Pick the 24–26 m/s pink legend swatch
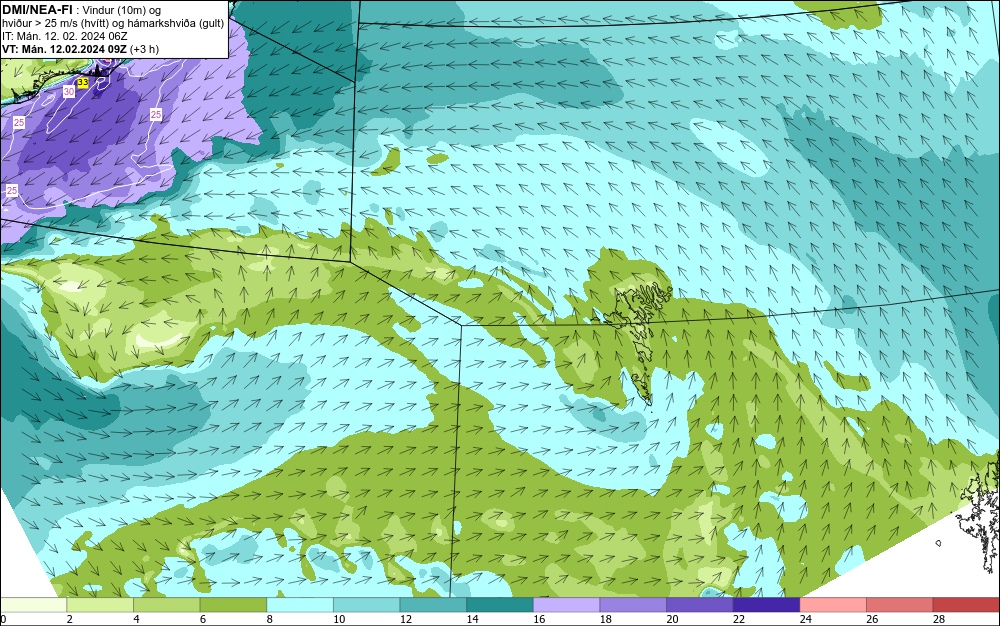This screenshot has width=1000, height=626. [833, 605]
